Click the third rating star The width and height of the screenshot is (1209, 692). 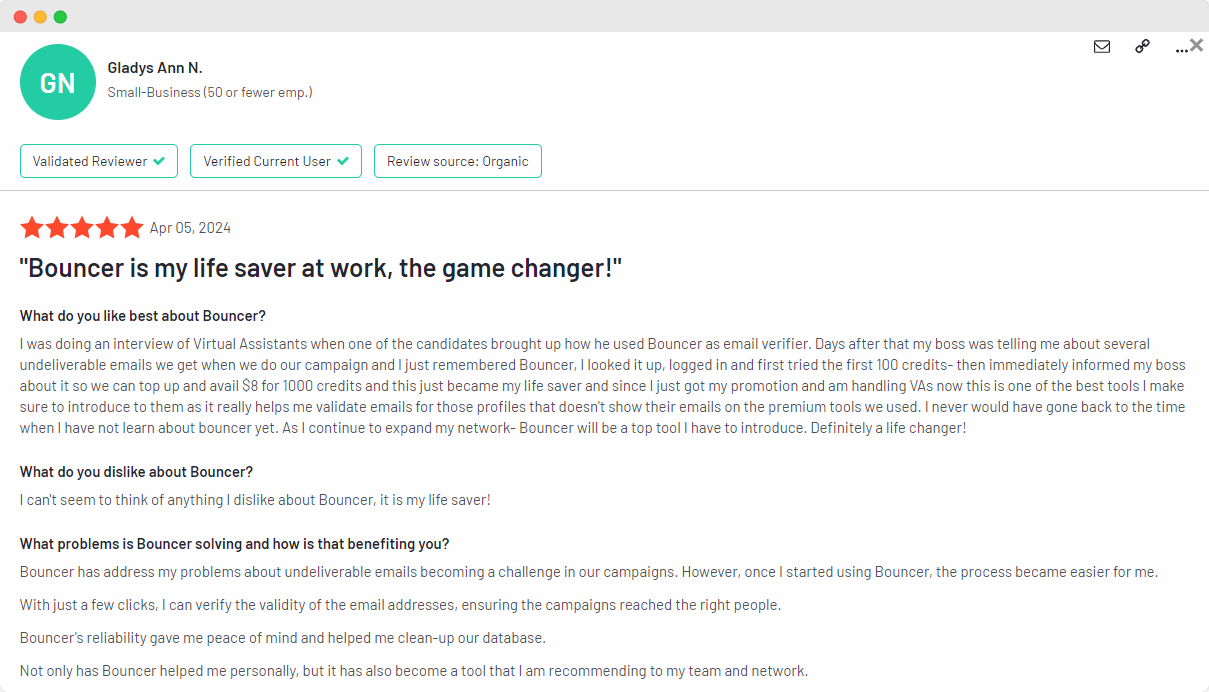[x=82, y=228]
